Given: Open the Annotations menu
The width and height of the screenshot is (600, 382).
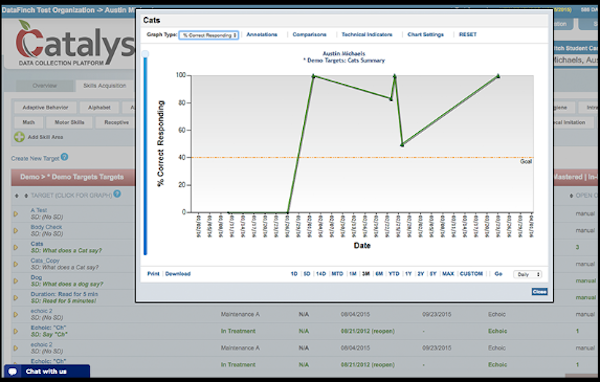Looking at the screenshot, I should point(262,34).
